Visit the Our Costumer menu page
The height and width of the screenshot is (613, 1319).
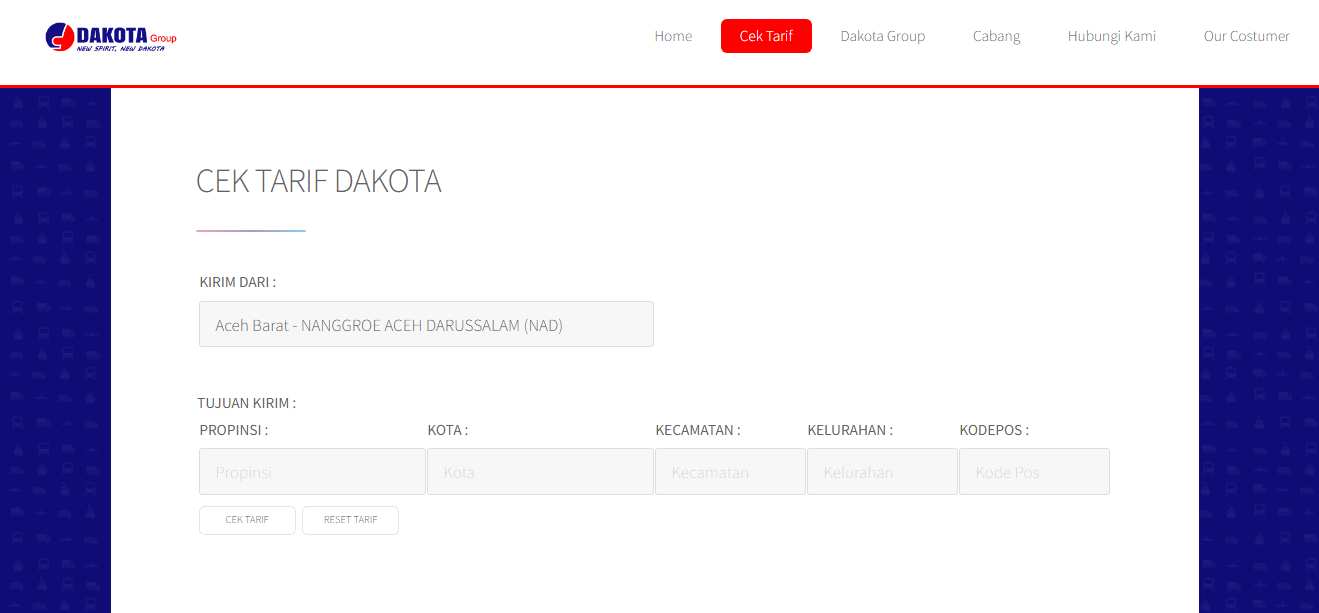click(1246, 36)
